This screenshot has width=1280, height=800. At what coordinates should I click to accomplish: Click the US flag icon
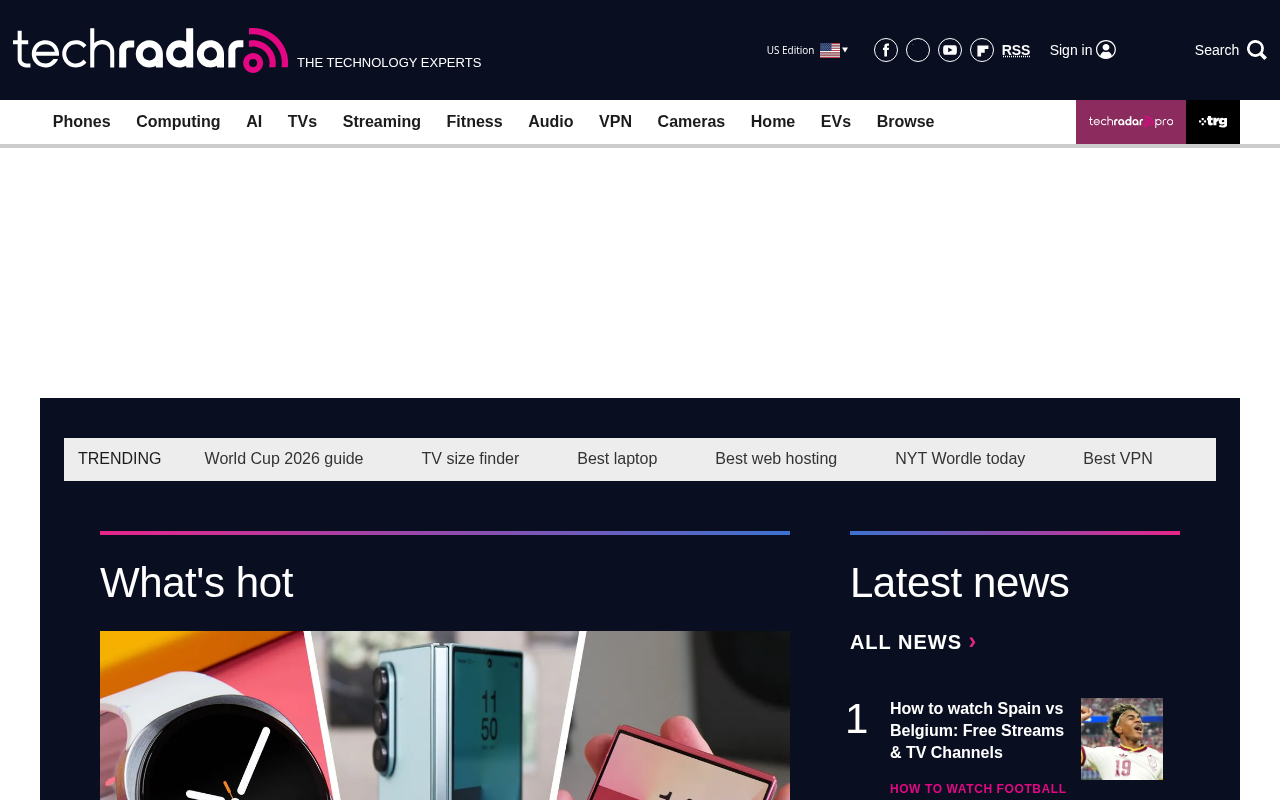tap(830, 50)
